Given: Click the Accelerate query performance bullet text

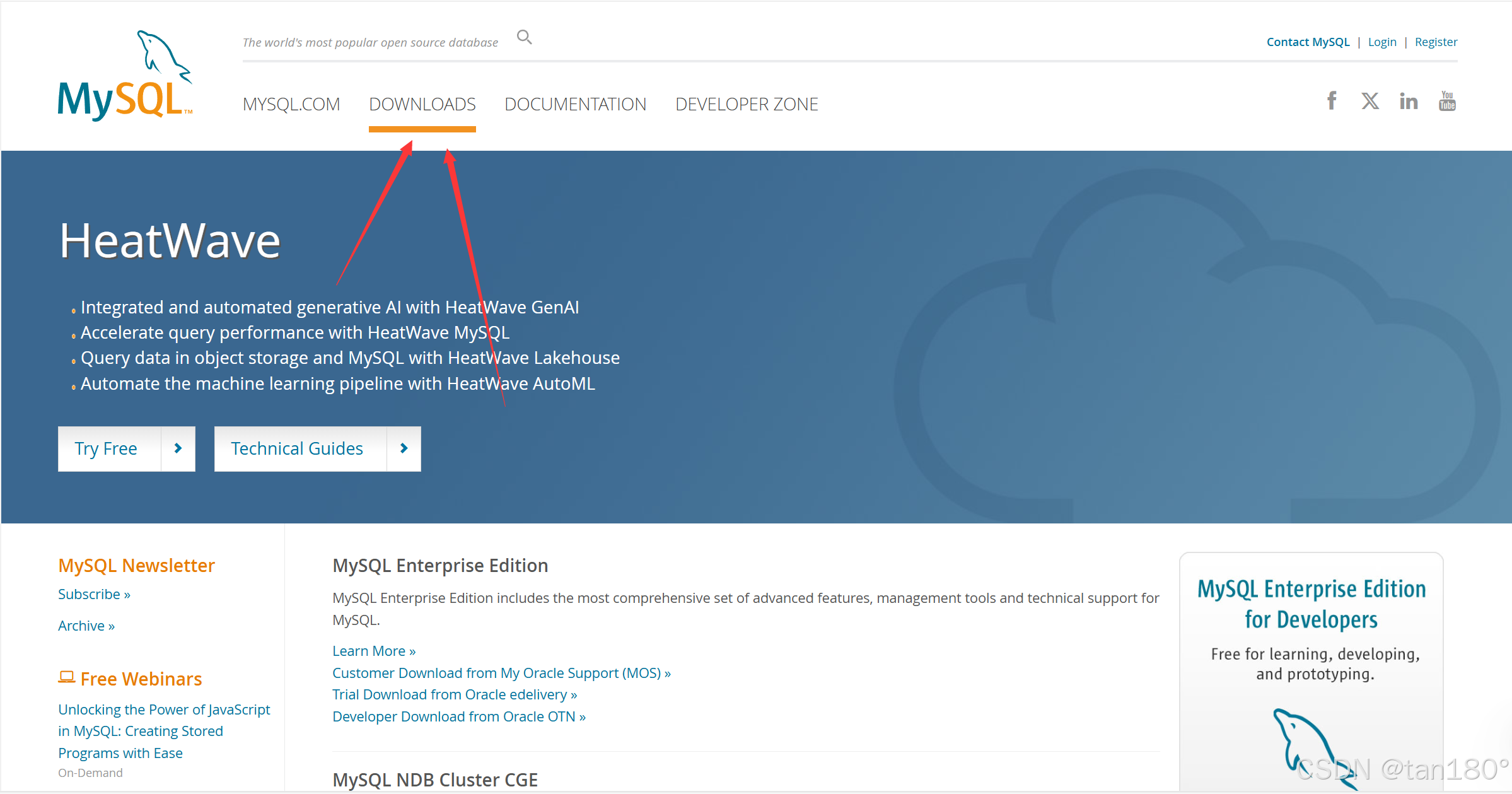Looking at the screenshot, I should pos(295,332).
